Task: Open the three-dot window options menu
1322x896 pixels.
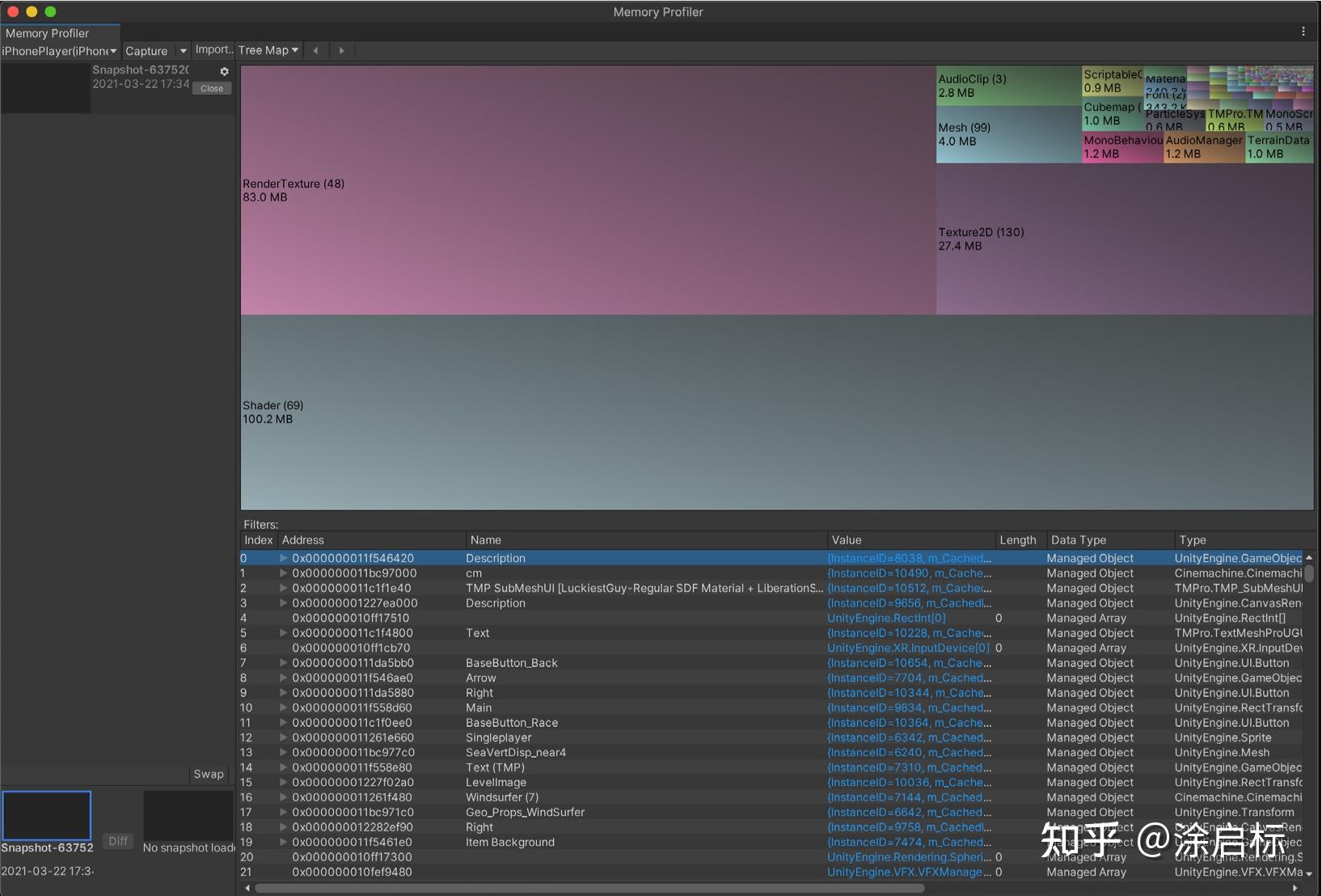Action: click(1303, 32)
